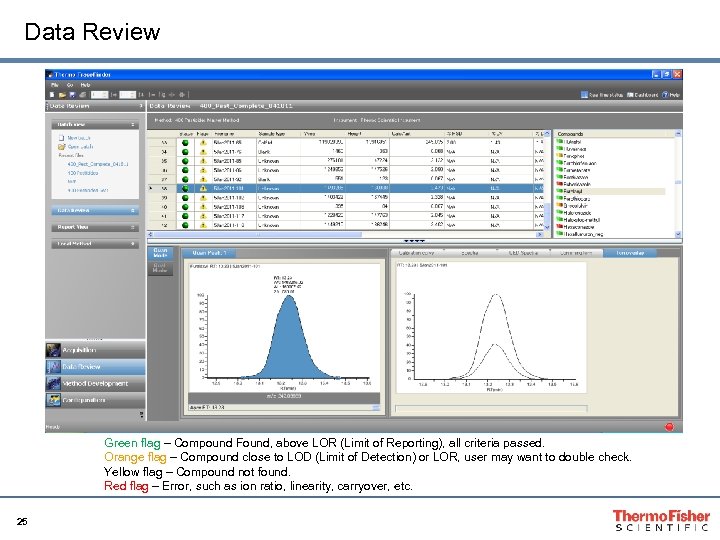
Task: Switch to the Confirming Ions tab
Action: [576, 253]
